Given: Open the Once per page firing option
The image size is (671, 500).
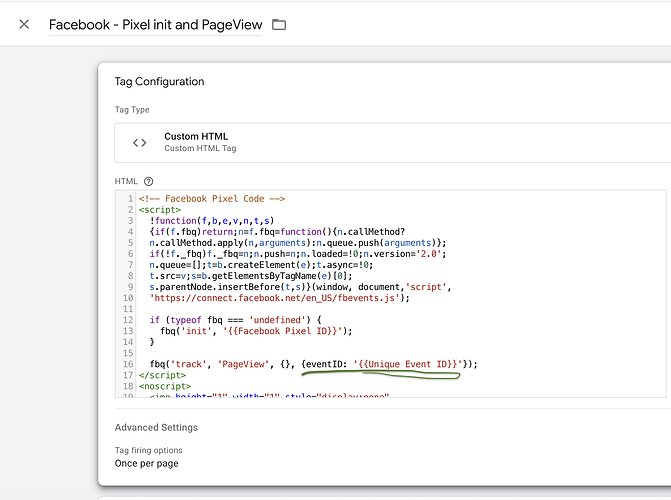Looking at the screenshot, I should tap(146, 463).
